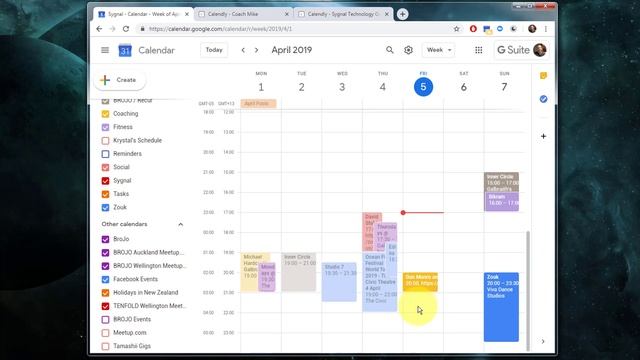This screenshot has height=360, width=640.
Task: Open Google Keep side panel icon
Action: tap(543, 76)
